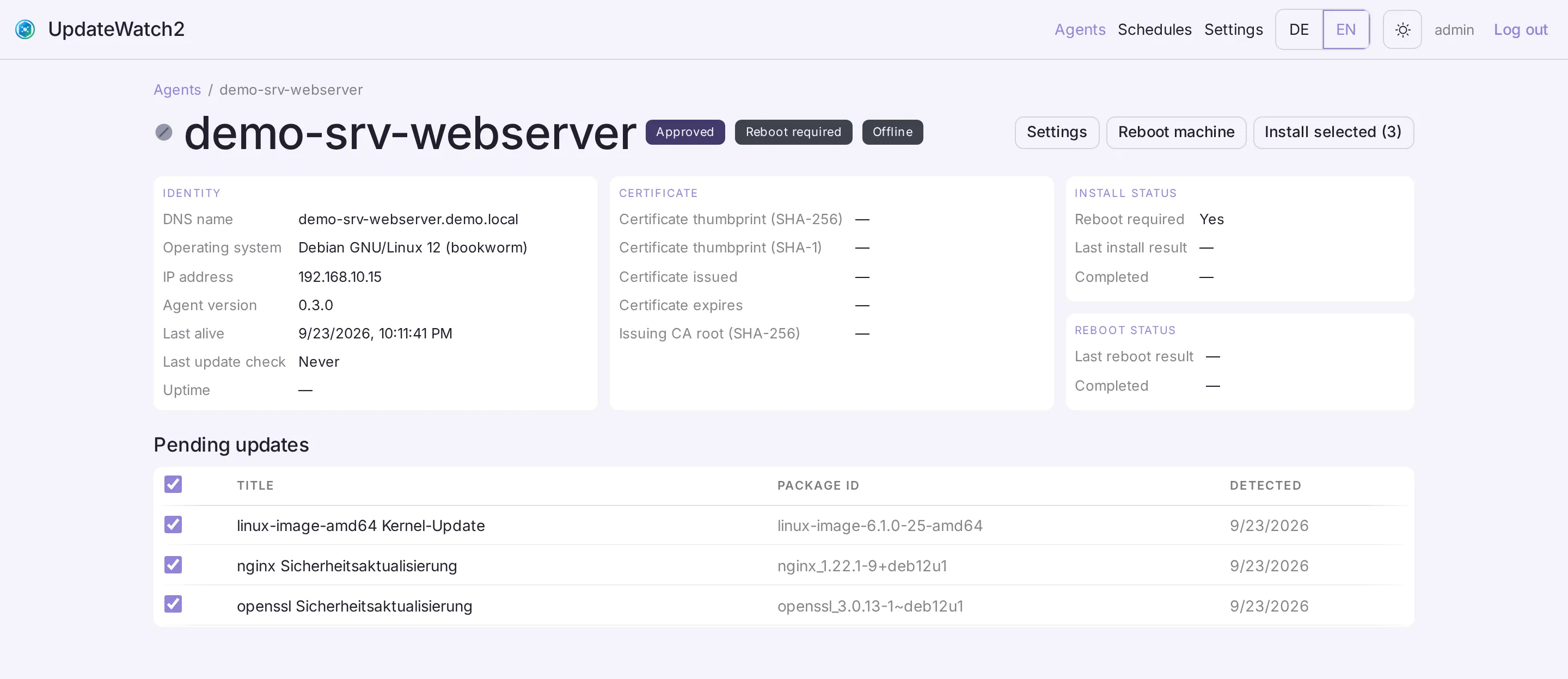
Task: Click the Last install result label
Action: tap(1130, 248)
